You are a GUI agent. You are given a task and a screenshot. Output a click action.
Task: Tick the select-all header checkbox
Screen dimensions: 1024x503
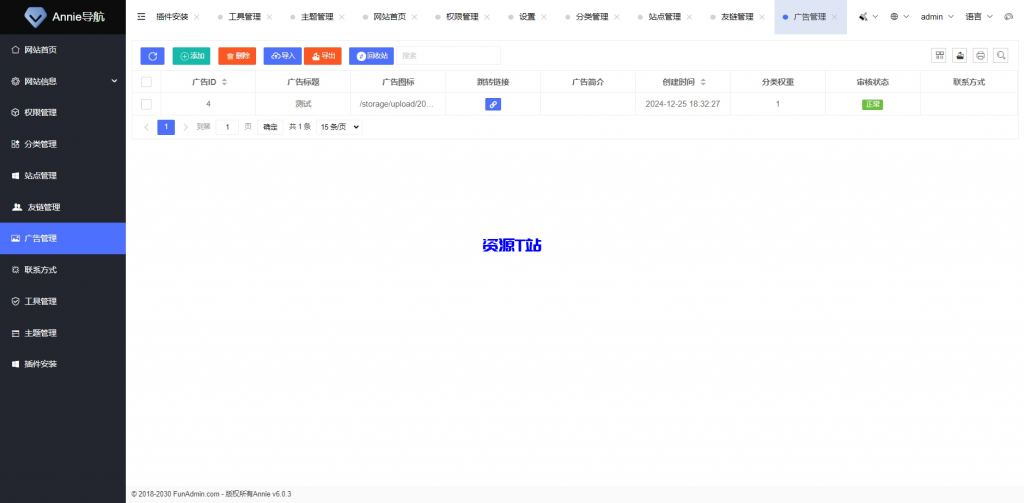146,82
